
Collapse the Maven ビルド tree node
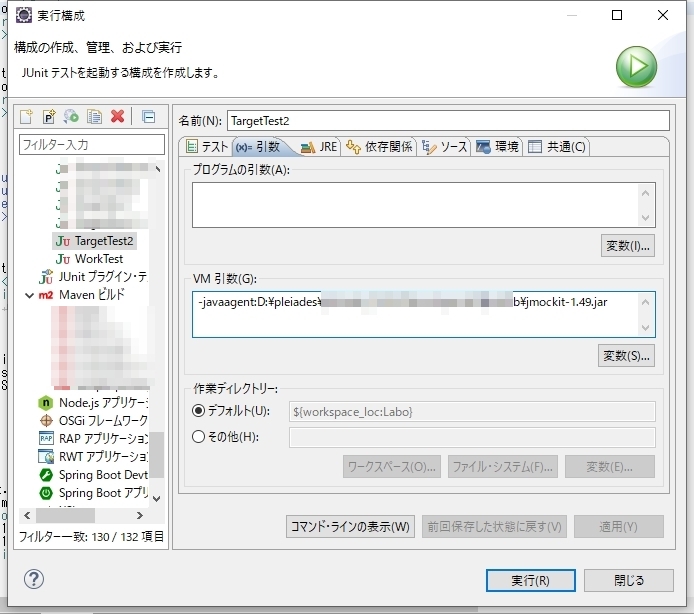tap(29, 295)
